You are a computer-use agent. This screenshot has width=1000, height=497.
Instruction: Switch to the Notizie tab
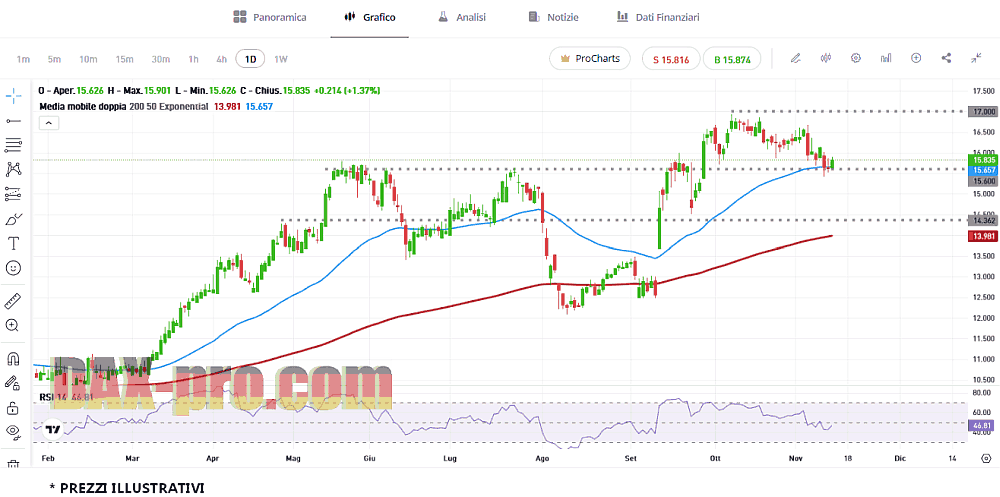click(553, 17)
